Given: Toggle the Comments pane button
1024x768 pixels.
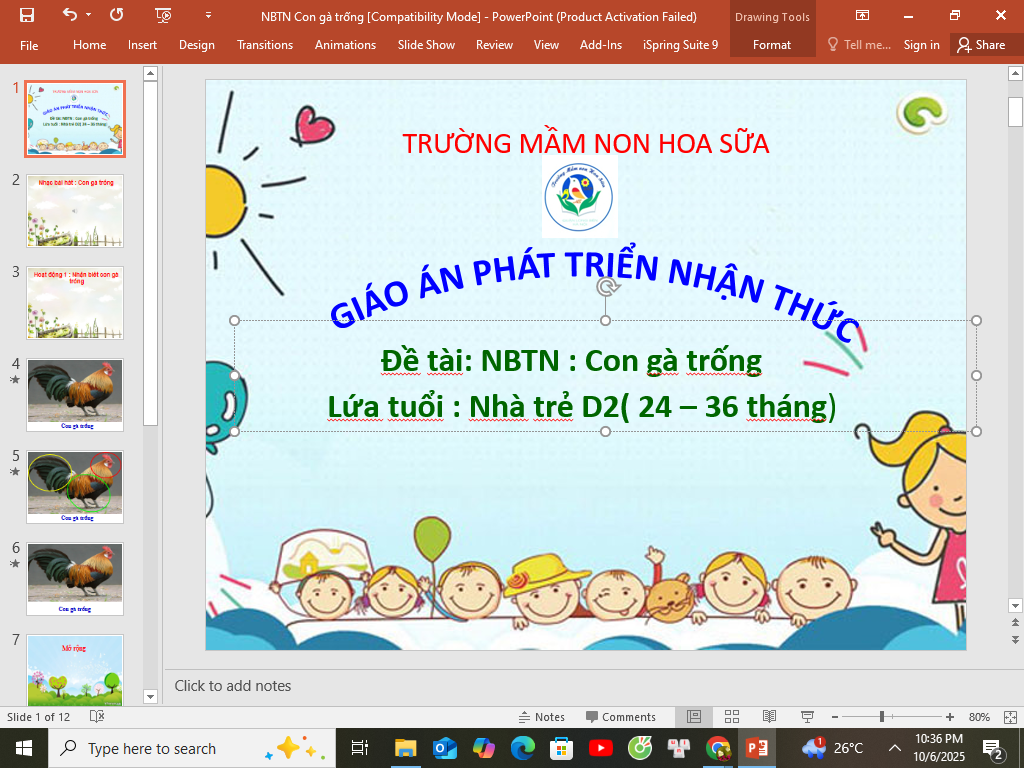Looking at the screenshot, I should [x=620, y=717].
